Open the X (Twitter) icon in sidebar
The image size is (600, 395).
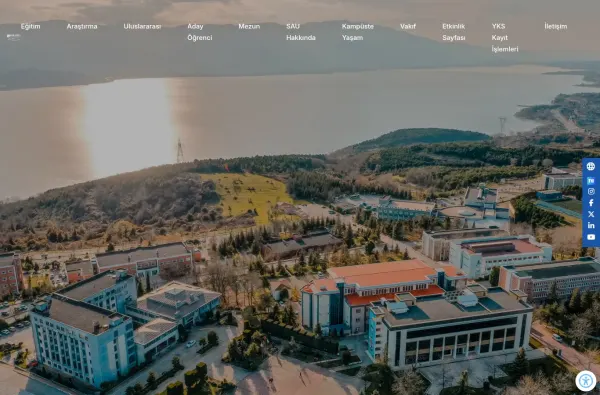pyautogui.click(x=591, y=214)
